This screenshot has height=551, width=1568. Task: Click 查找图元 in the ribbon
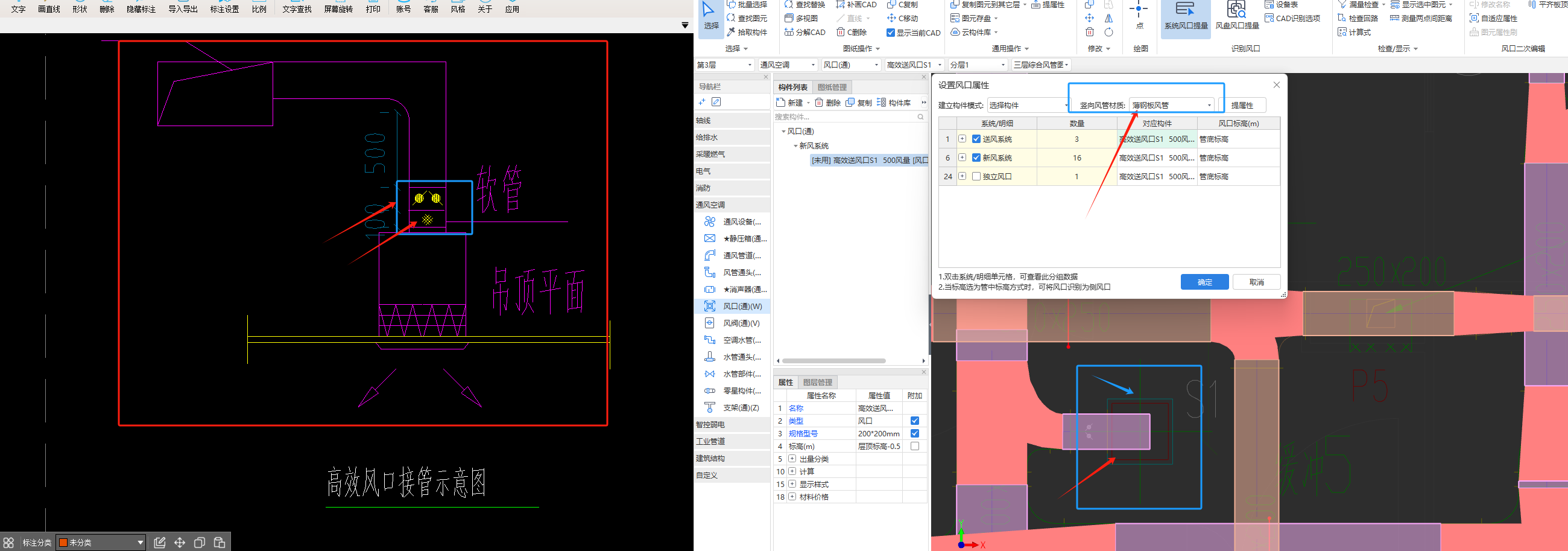(x=747, y=18)
